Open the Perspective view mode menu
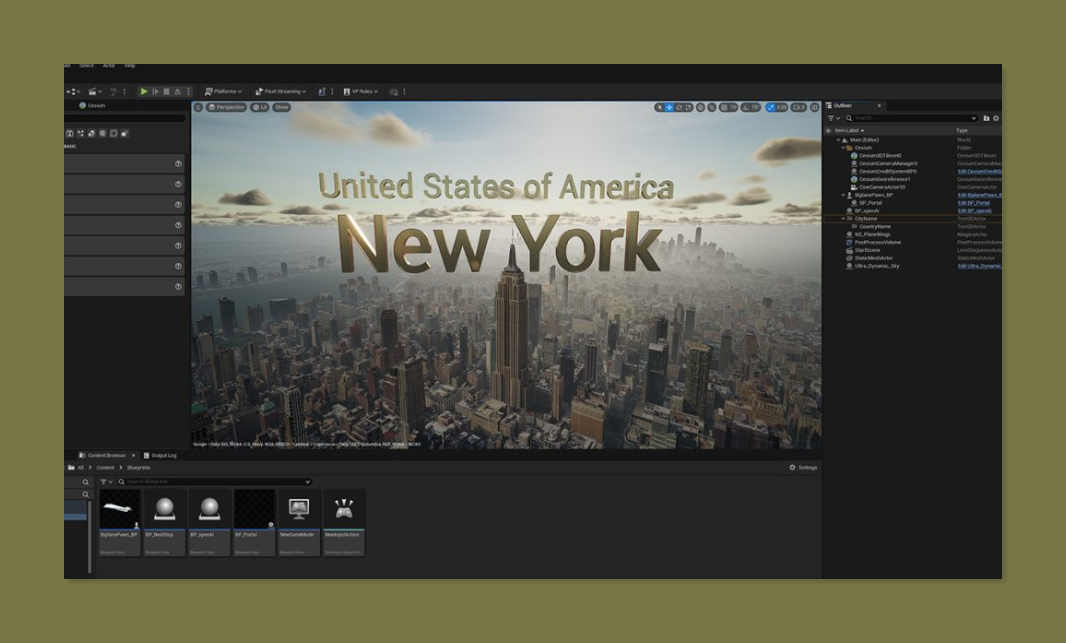1066x643 pixels. (x=226, y=107)
